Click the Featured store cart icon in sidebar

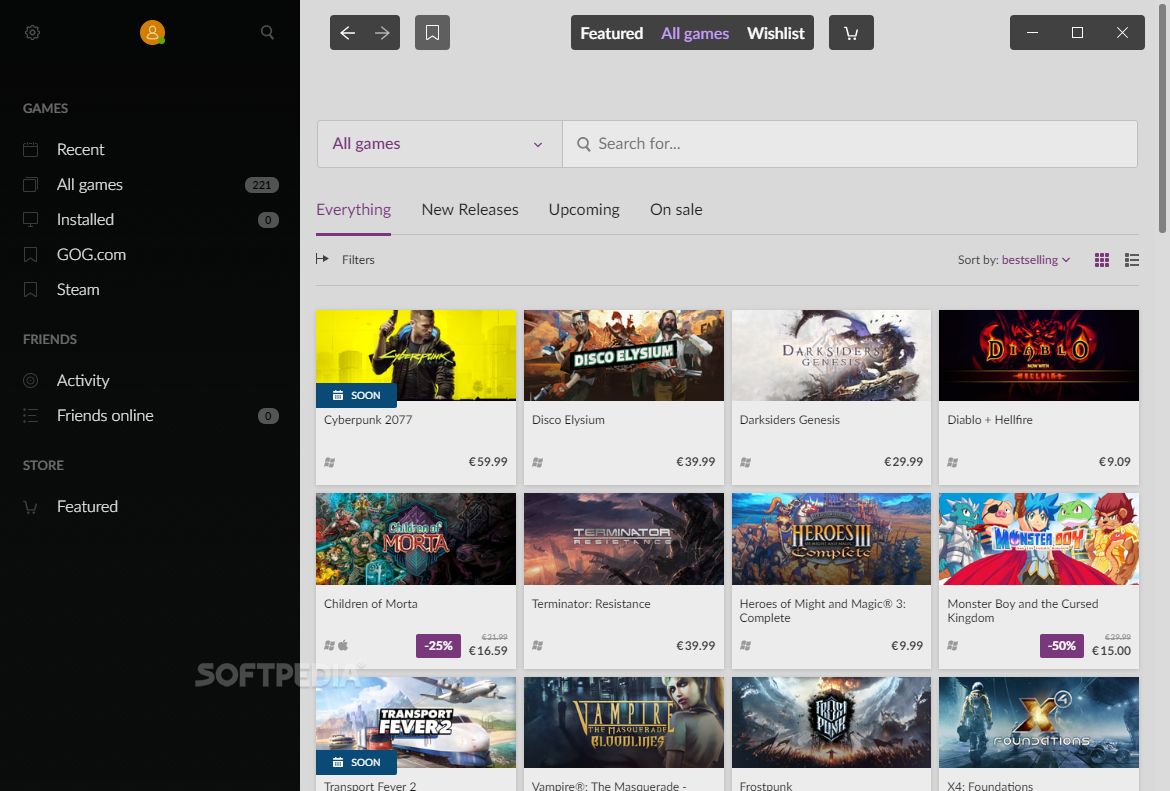[x=31, y=507]
